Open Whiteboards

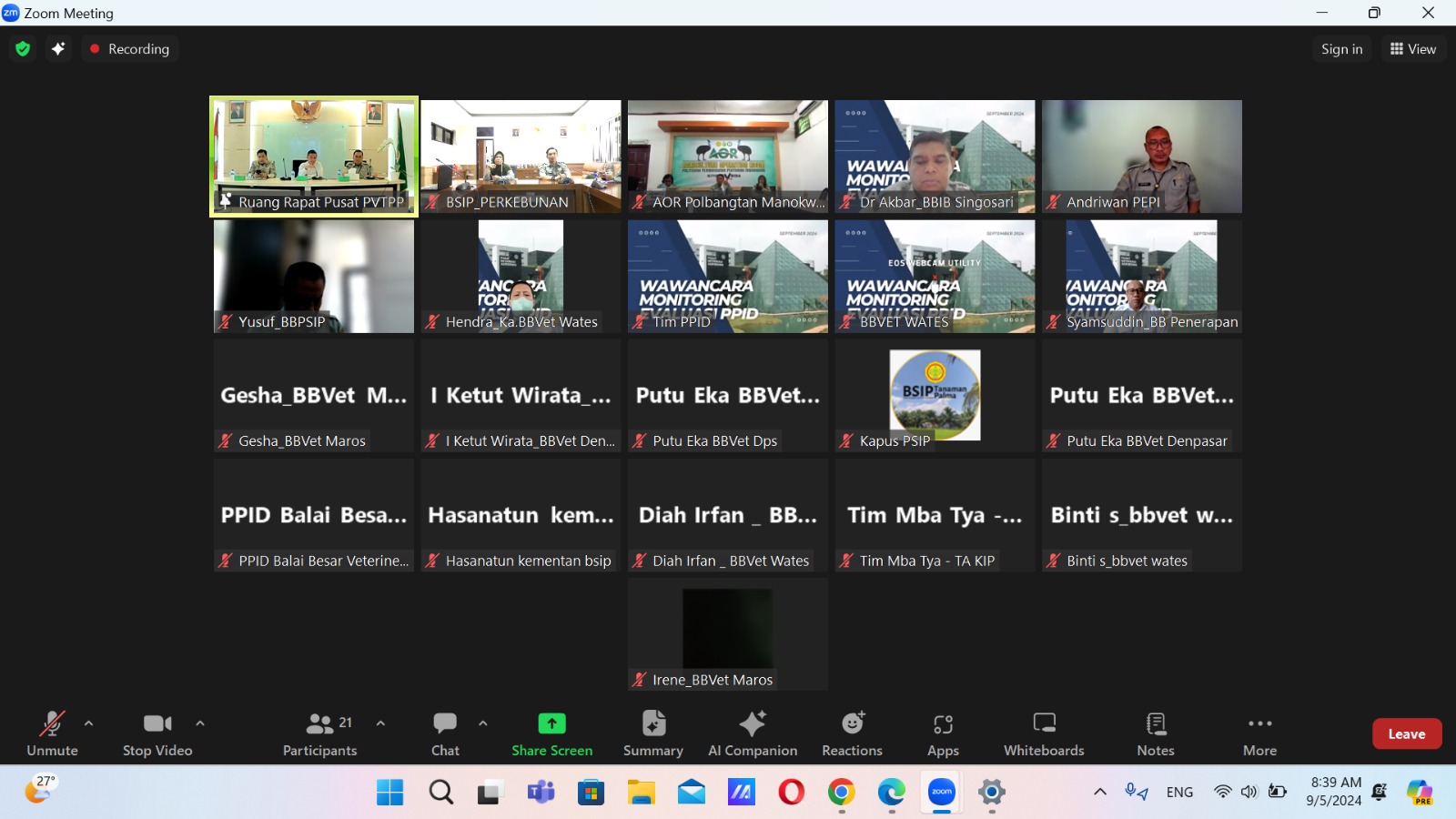point(1044,733)
